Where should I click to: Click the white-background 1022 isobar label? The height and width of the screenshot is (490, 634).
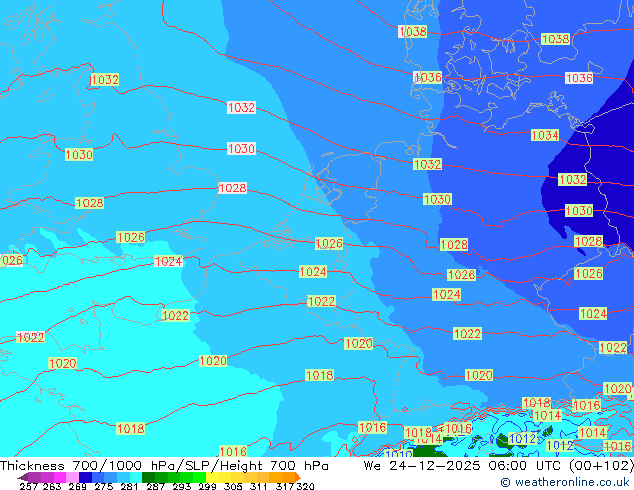[x=30, y=337]
